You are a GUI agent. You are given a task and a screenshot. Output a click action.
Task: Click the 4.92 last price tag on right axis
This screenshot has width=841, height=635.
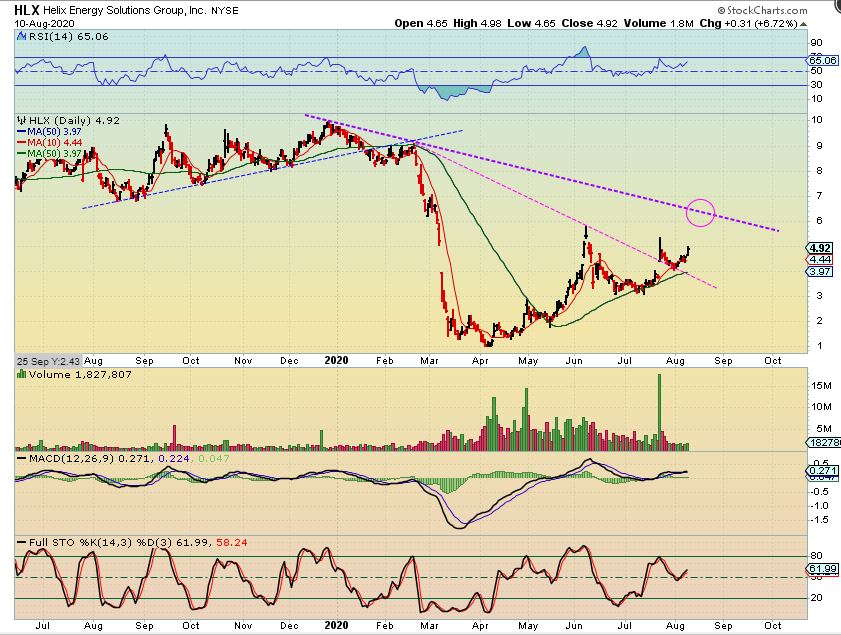820,248
